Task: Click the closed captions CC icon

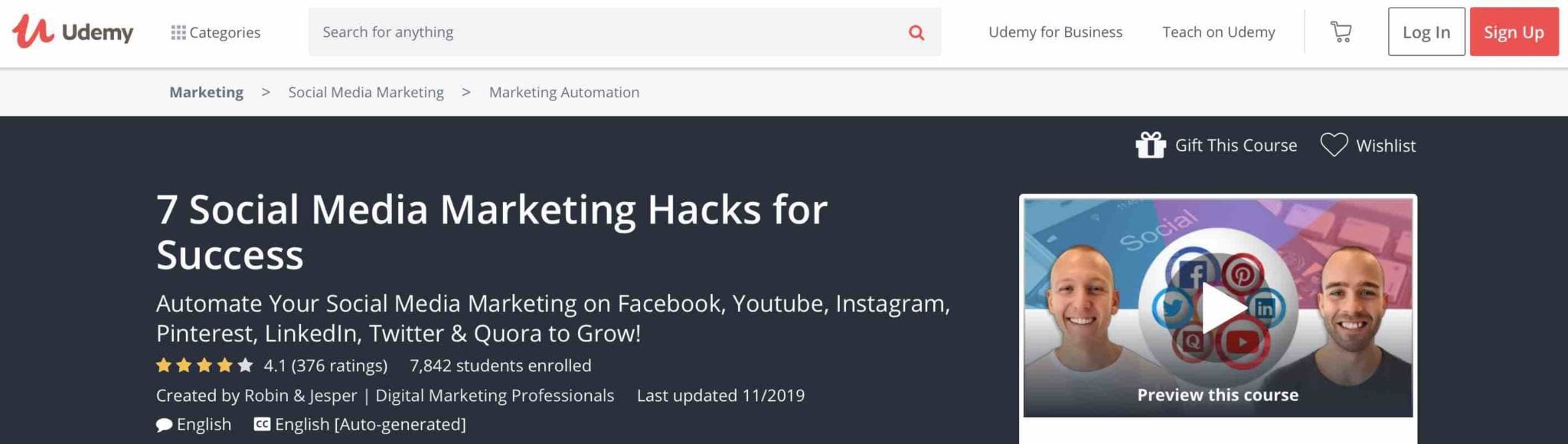Action: [262, 424]
